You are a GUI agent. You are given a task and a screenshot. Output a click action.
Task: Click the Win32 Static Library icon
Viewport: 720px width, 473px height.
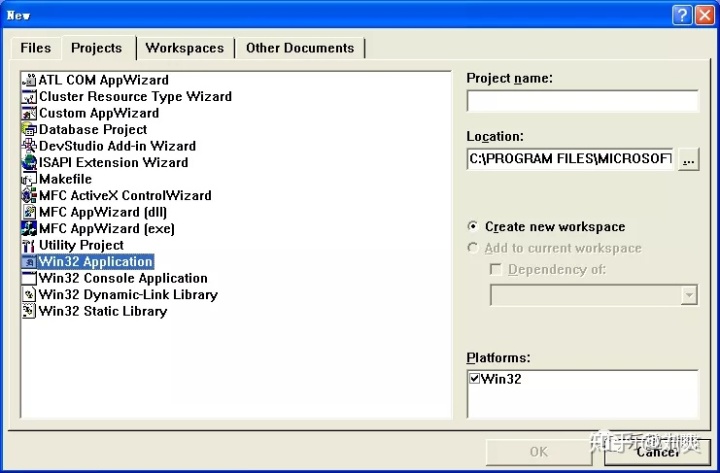29,312
